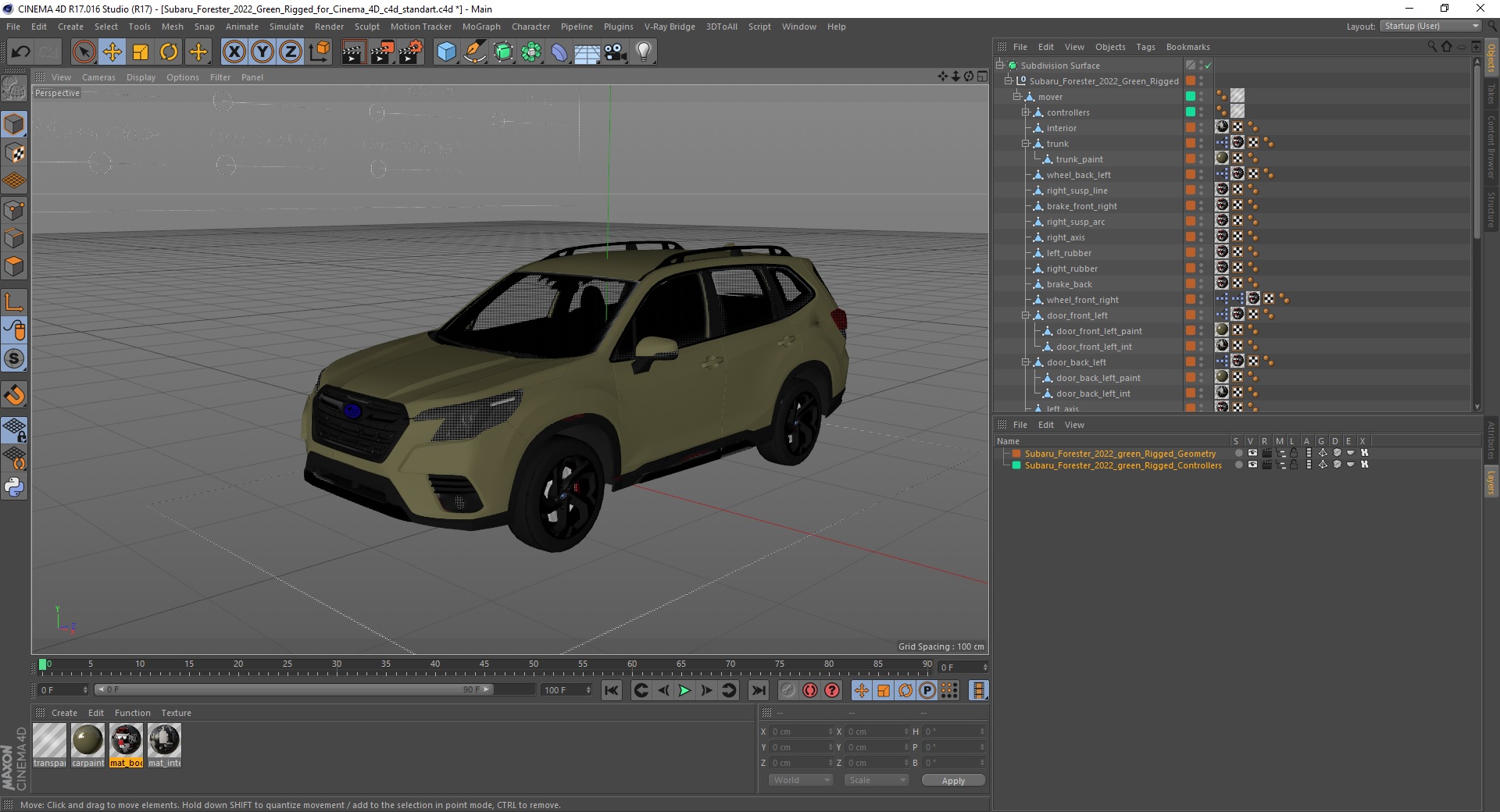Open the Layout dropdown Startup (User)
Viewport: 1500px width, 812px height.
[x=1431, y=26]
